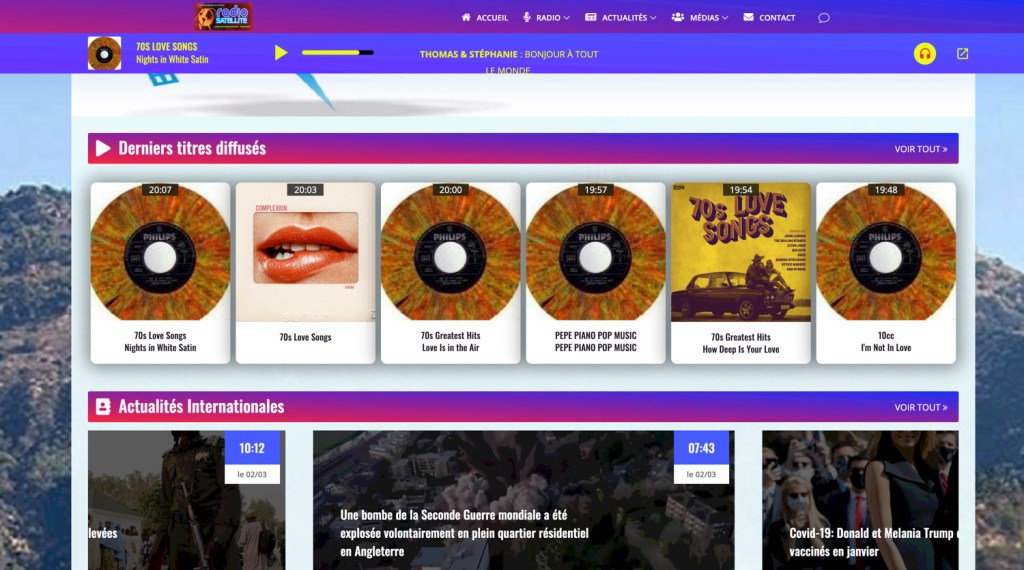This screenshot has width=1024, height=570.
Task: Expand the Radio dropdown menu
Action: point(546,18)
